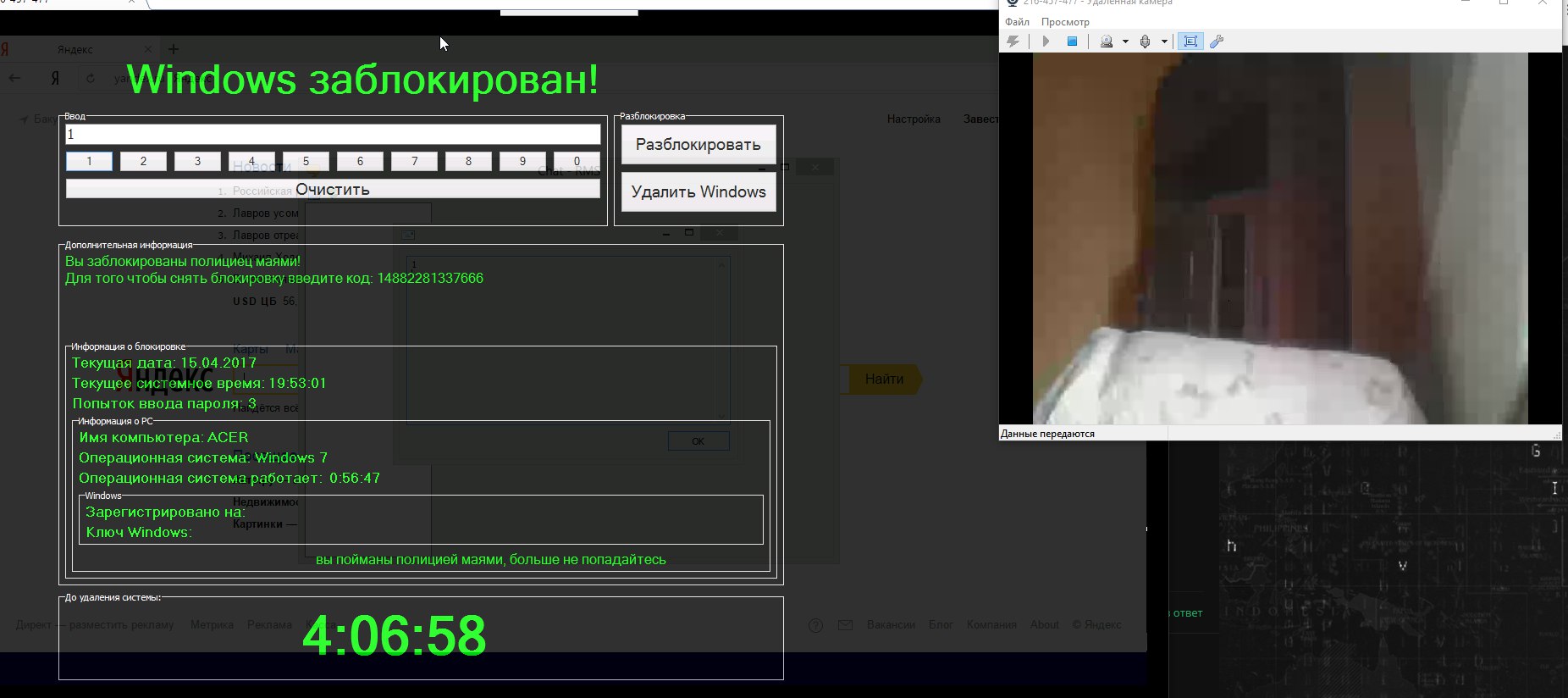The image size is (1568, 698).
Task: Click the Текущая дата: 15.04.2017 line
Action: pos(164,363)
